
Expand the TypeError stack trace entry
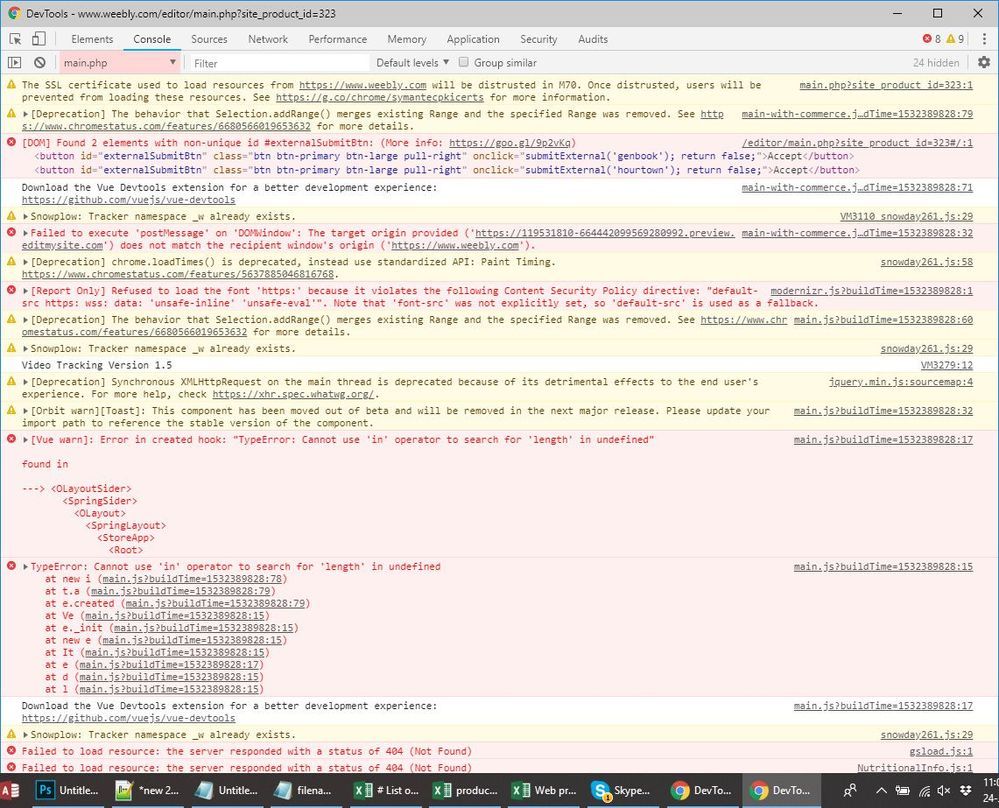tap(26, 567)
